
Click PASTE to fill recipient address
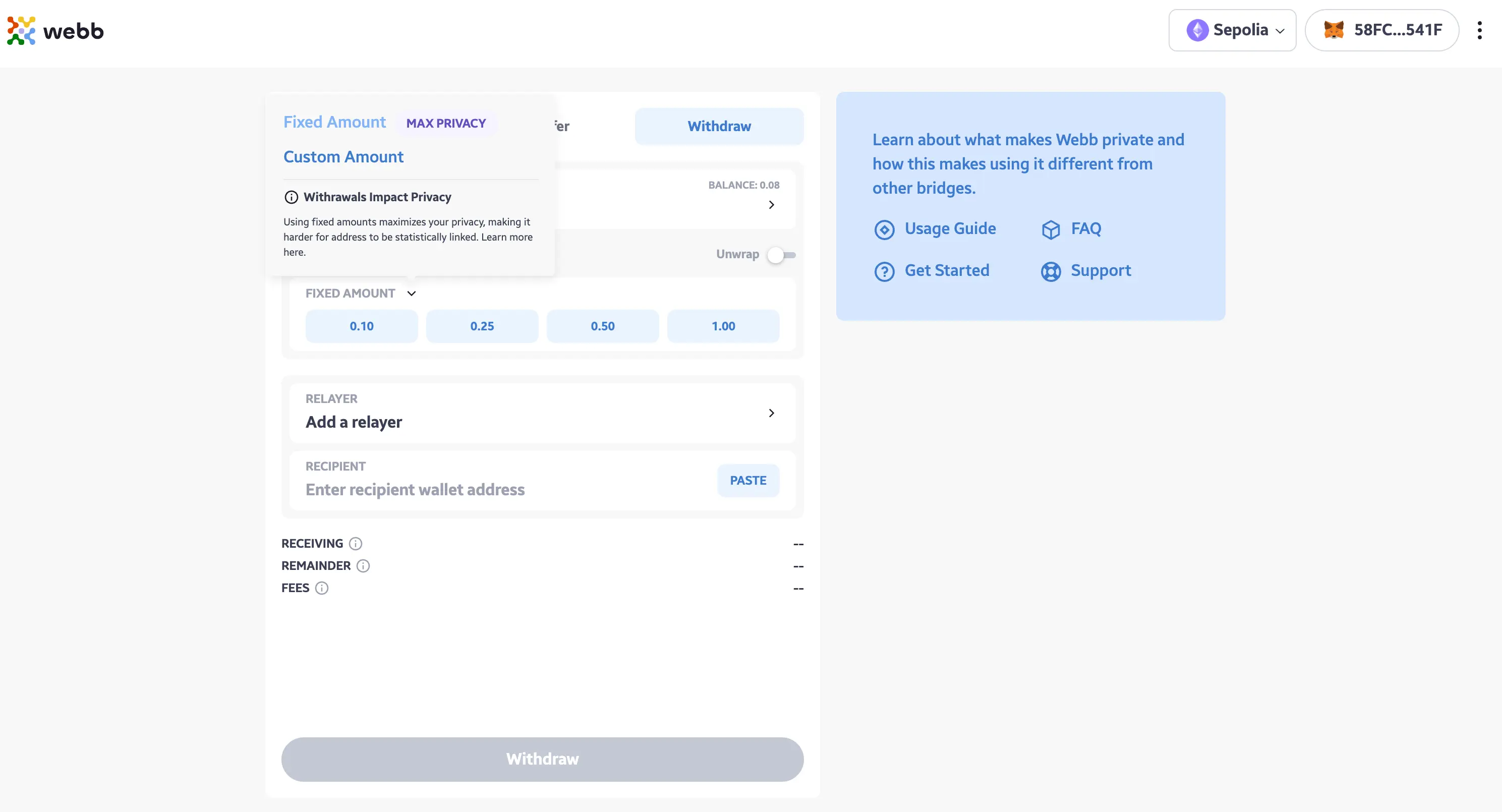tap(748, 480)
